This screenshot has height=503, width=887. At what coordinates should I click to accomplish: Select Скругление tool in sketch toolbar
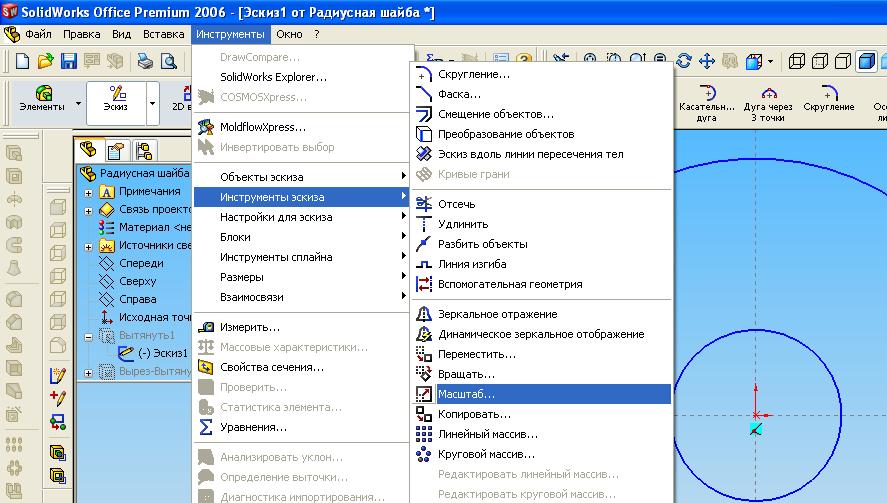[x=829, y=98]
